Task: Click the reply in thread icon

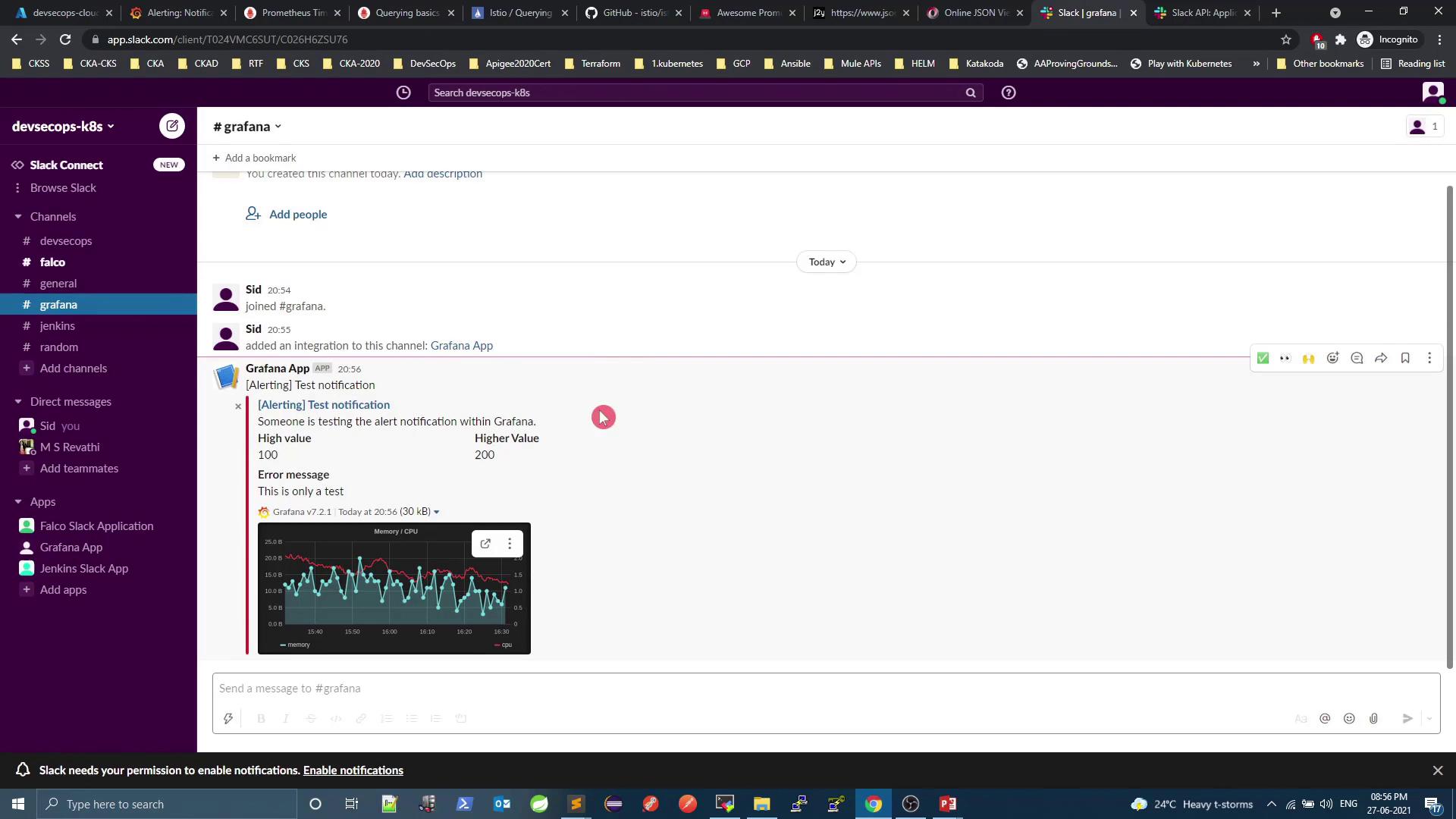Action: coord(1357,358)
